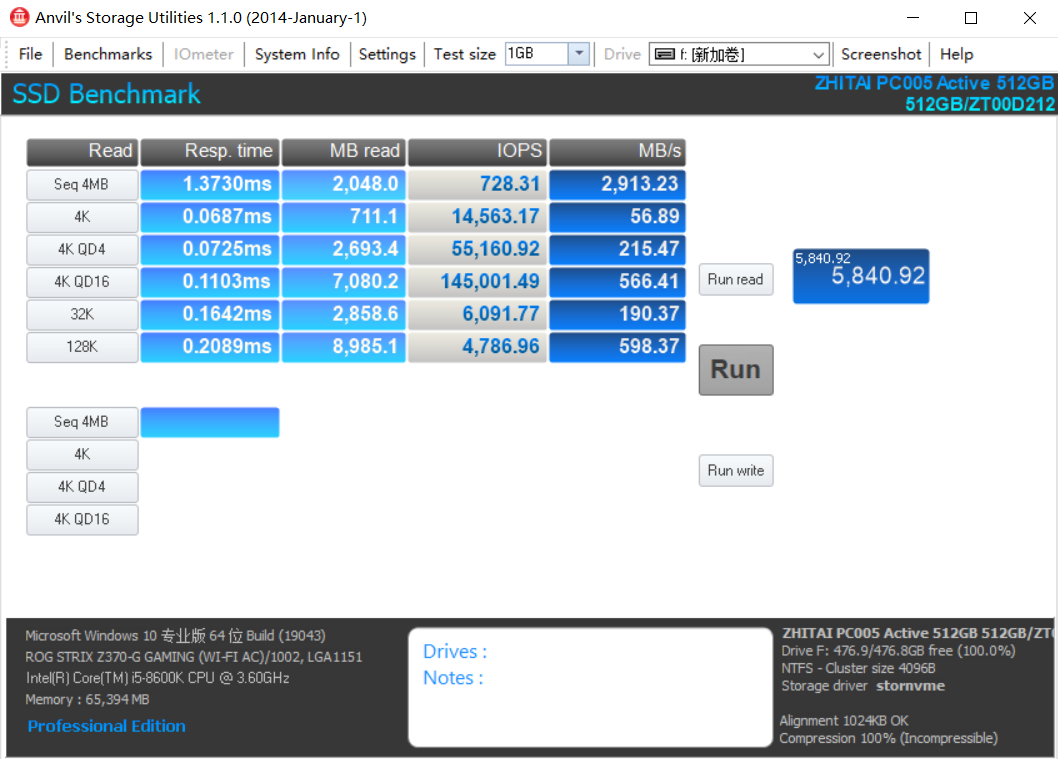Click the 728.31 IOPS cell
The image size is (1058, 759).
[x=477, y=184]
